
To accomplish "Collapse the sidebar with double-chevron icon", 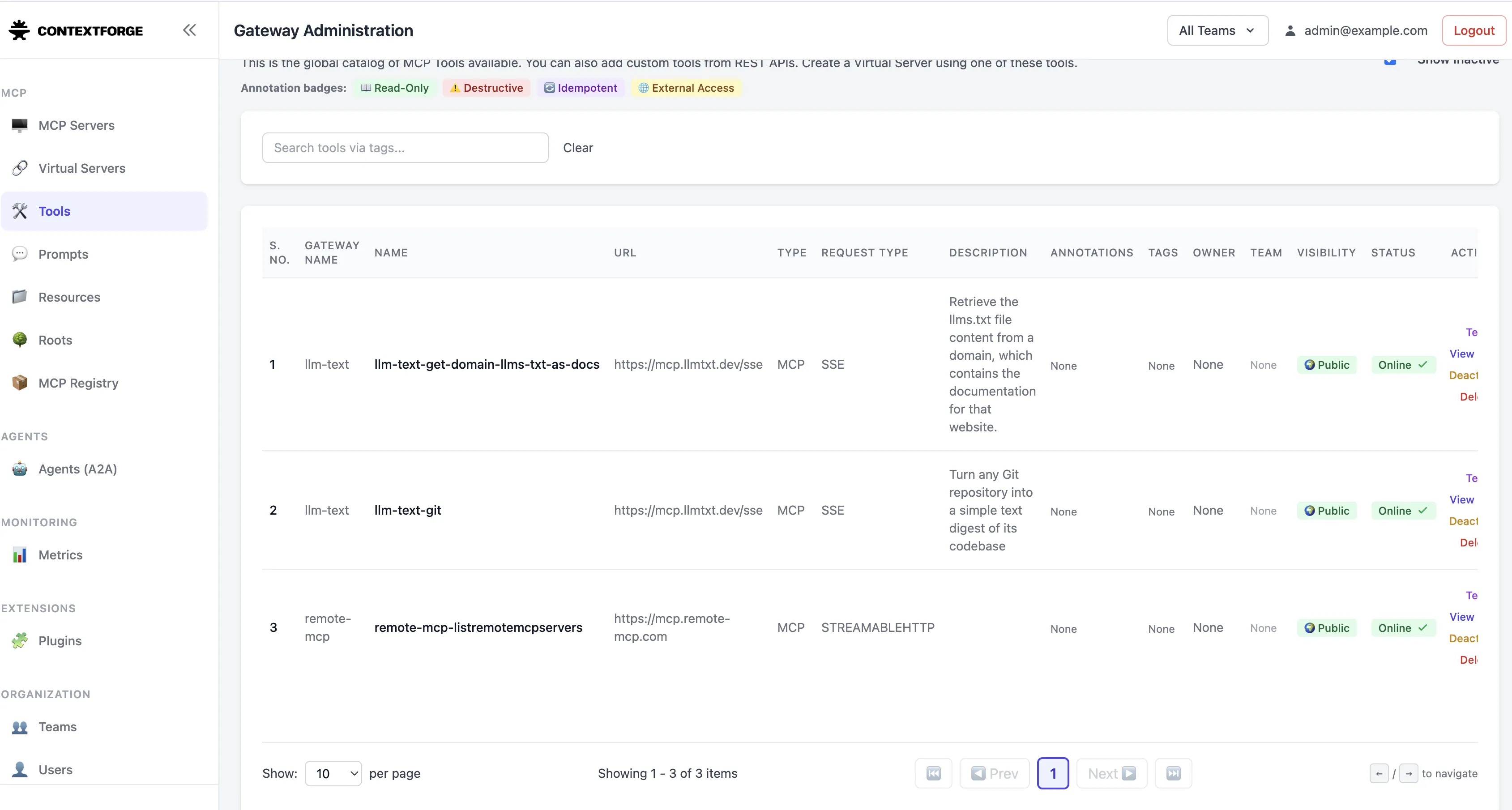I will (189, 30).
